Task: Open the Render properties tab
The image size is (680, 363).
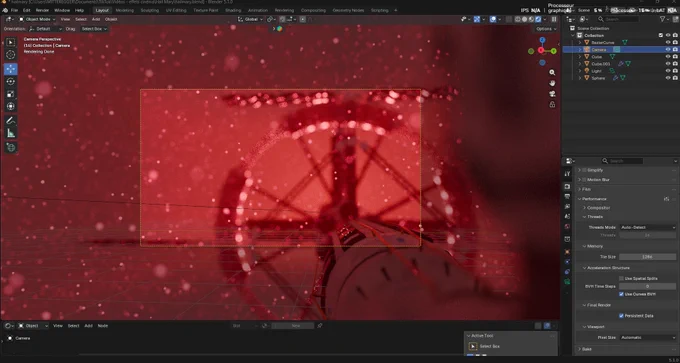Action: [567, 186]
